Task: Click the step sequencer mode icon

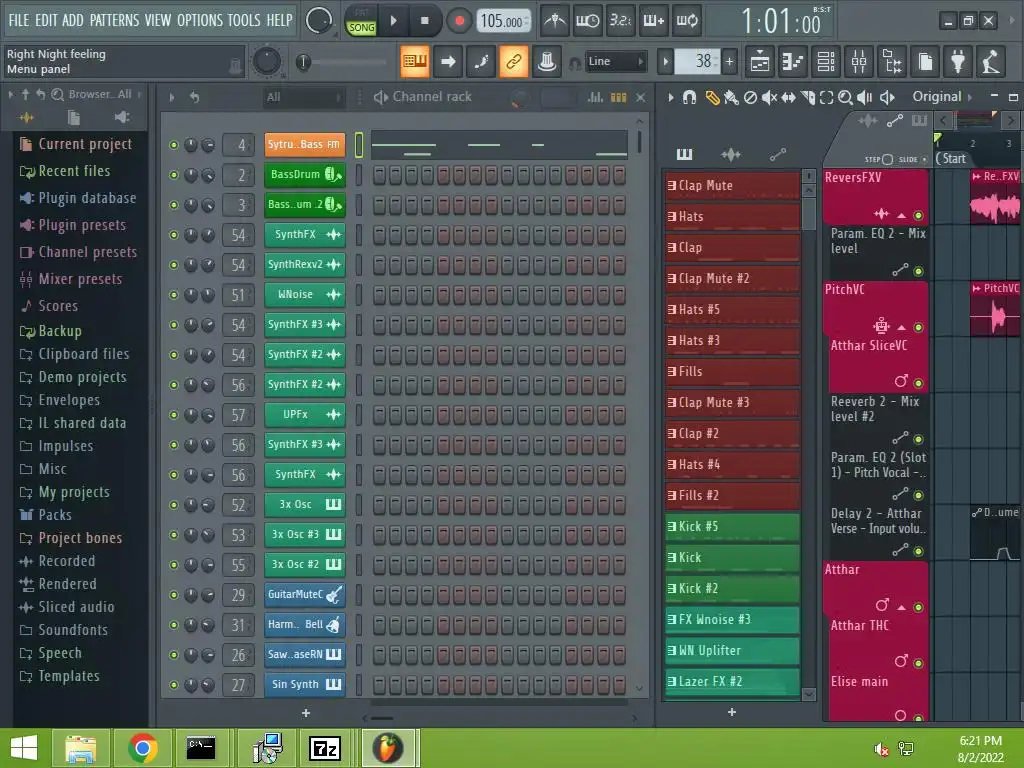Action: tap(618, 97)
